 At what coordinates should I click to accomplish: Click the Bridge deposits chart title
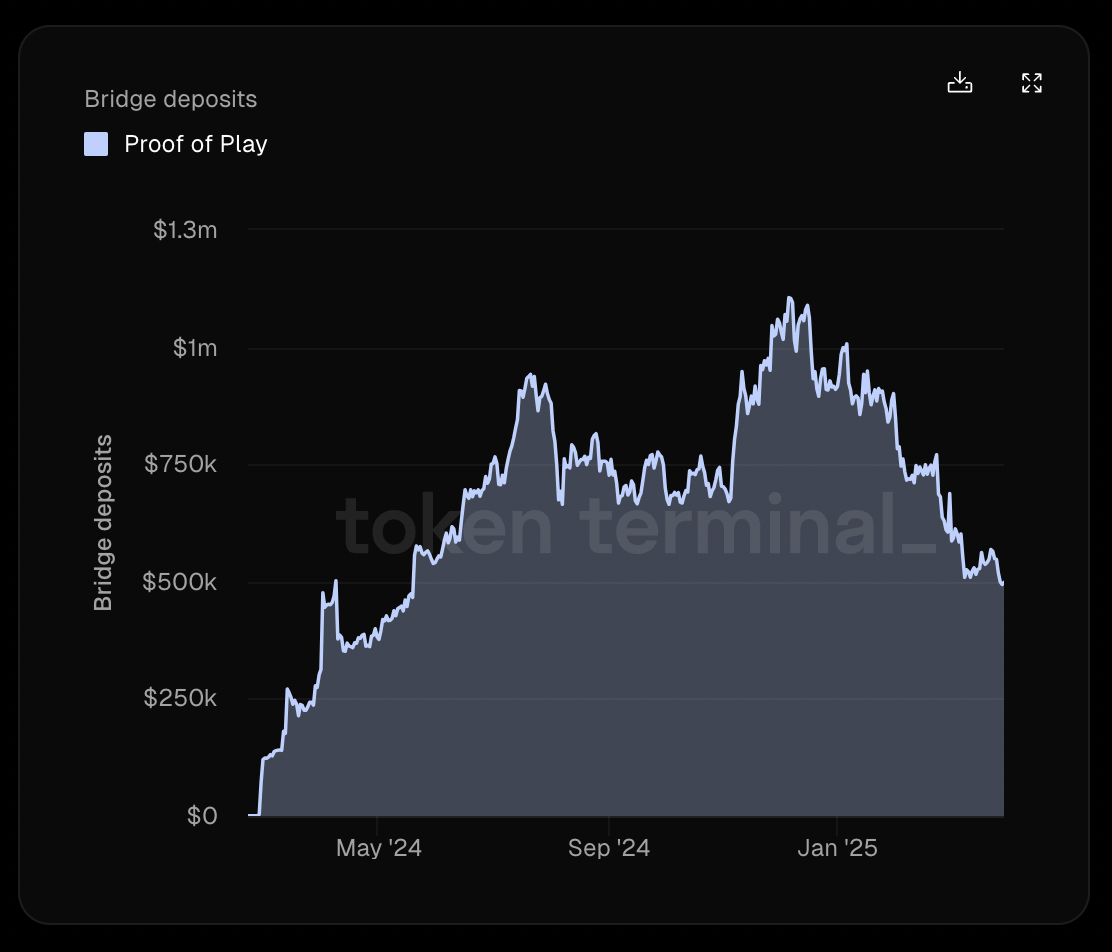coord(170,99)
